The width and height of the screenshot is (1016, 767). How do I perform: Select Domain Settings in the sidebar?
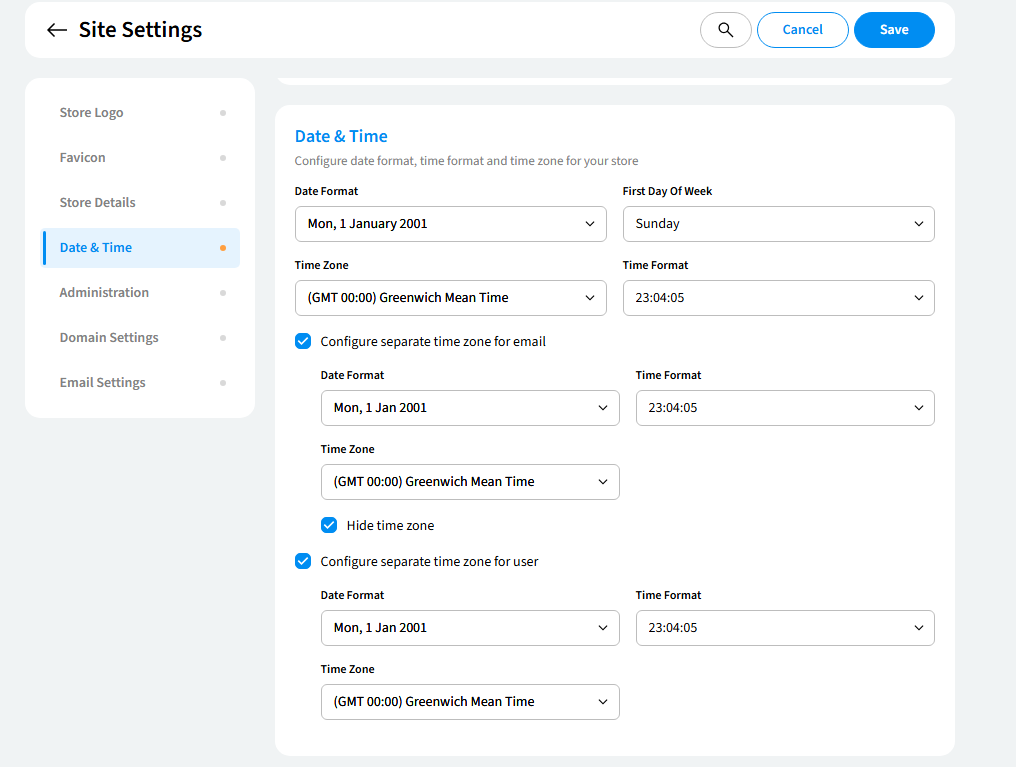[x=109, y=338]
